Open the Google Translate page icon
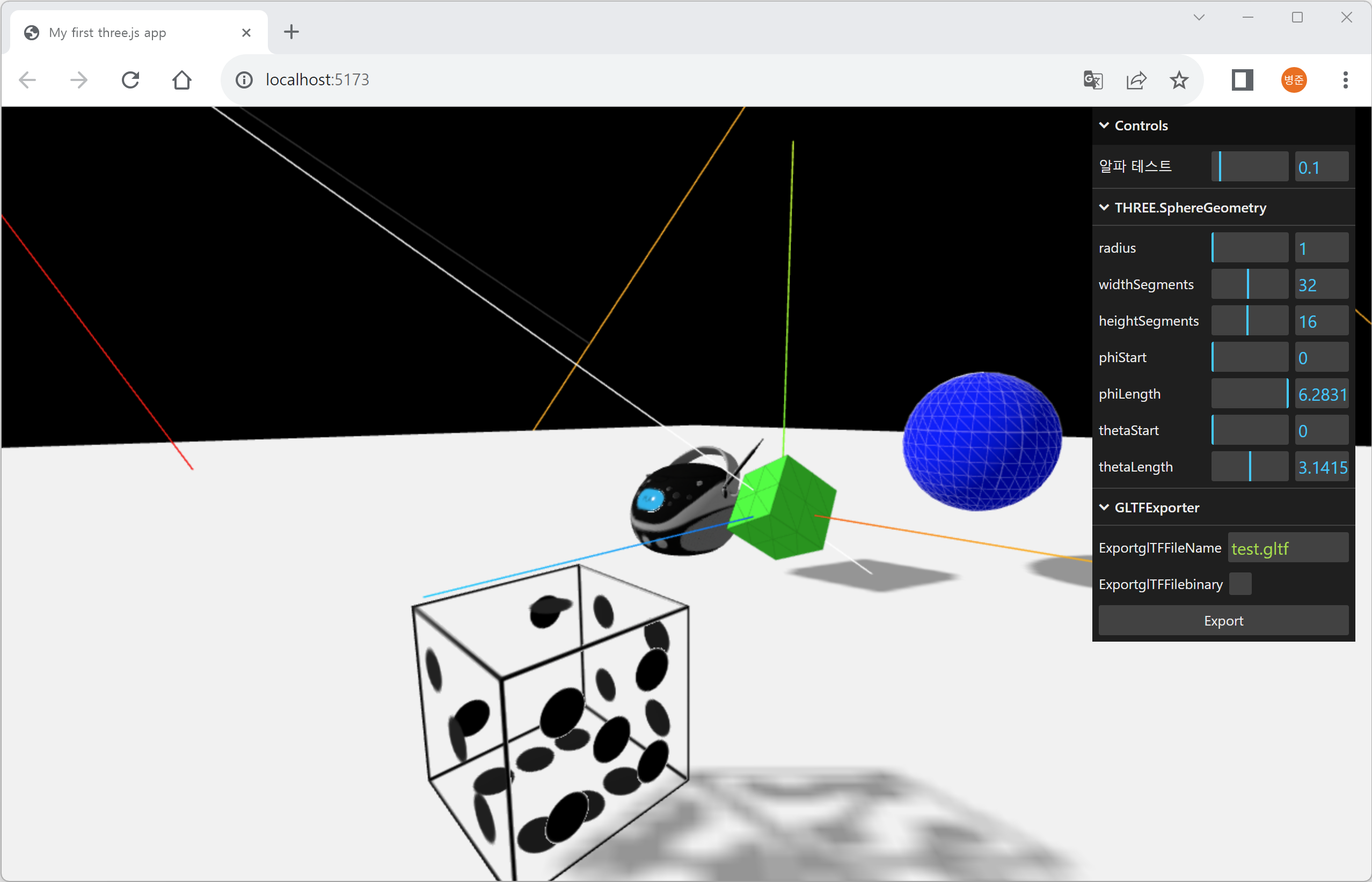The width and height of the screenshot is (1372, 882). pos(1093,79)
